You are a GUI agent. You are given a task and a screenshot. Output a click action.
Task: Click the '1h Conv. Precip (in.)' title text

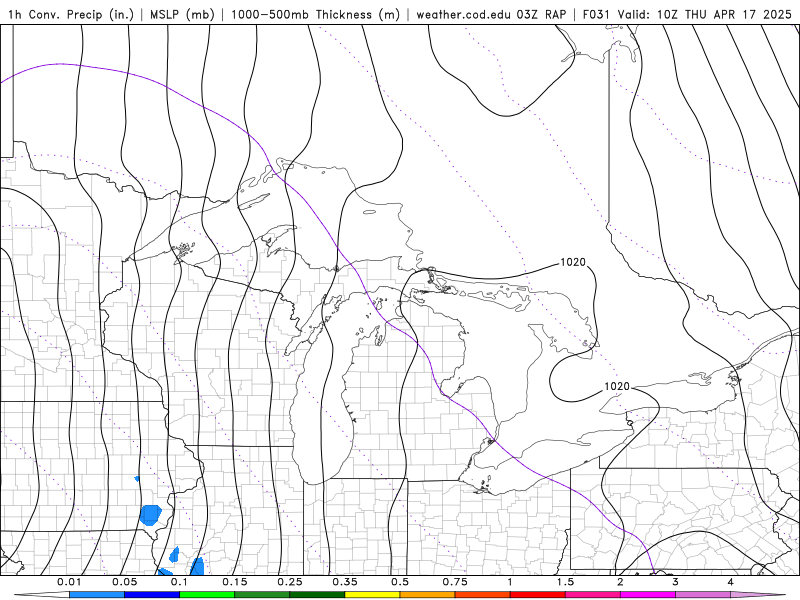(71, 14)
